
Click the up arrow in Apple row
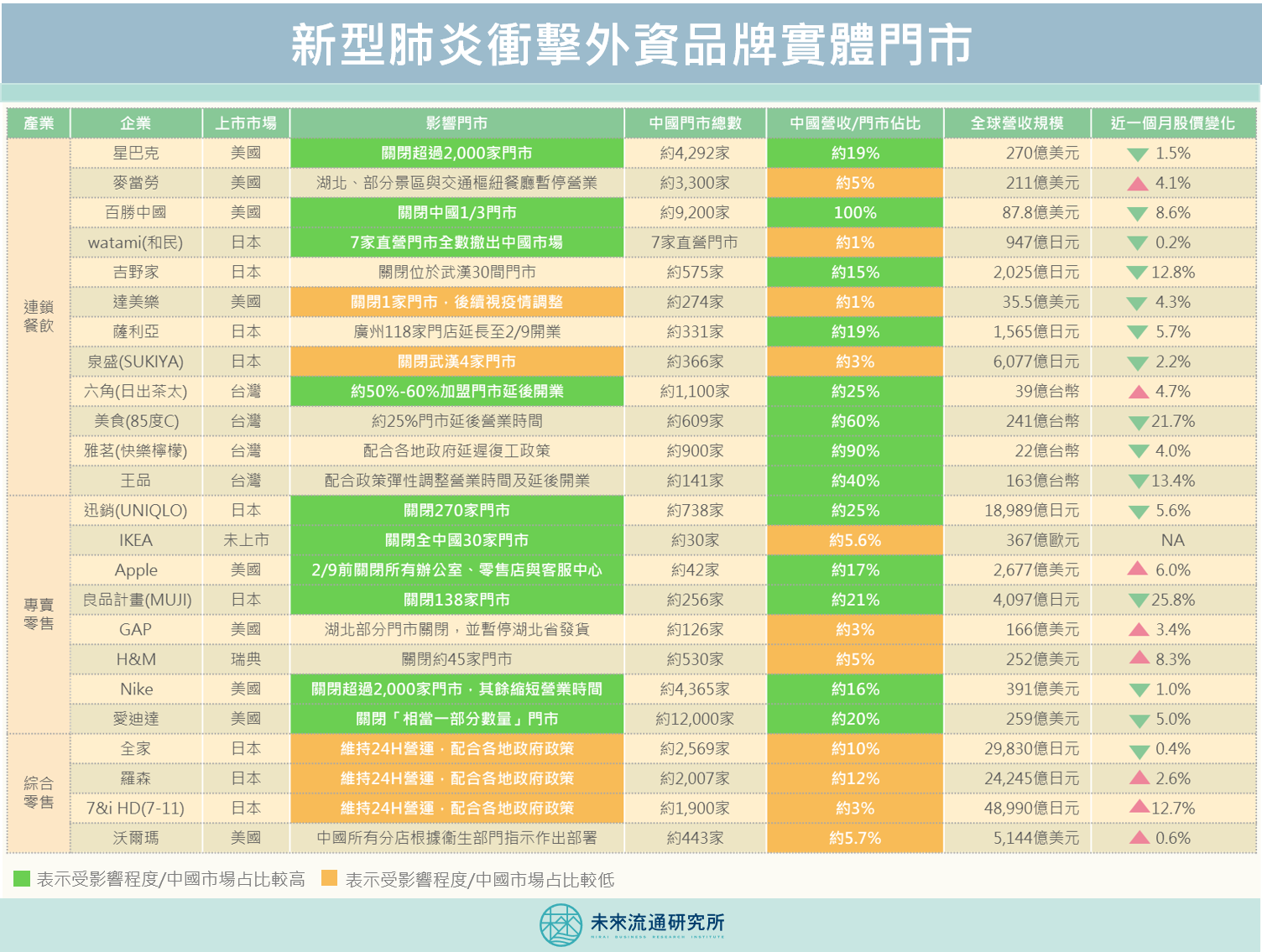[1138, 570]
